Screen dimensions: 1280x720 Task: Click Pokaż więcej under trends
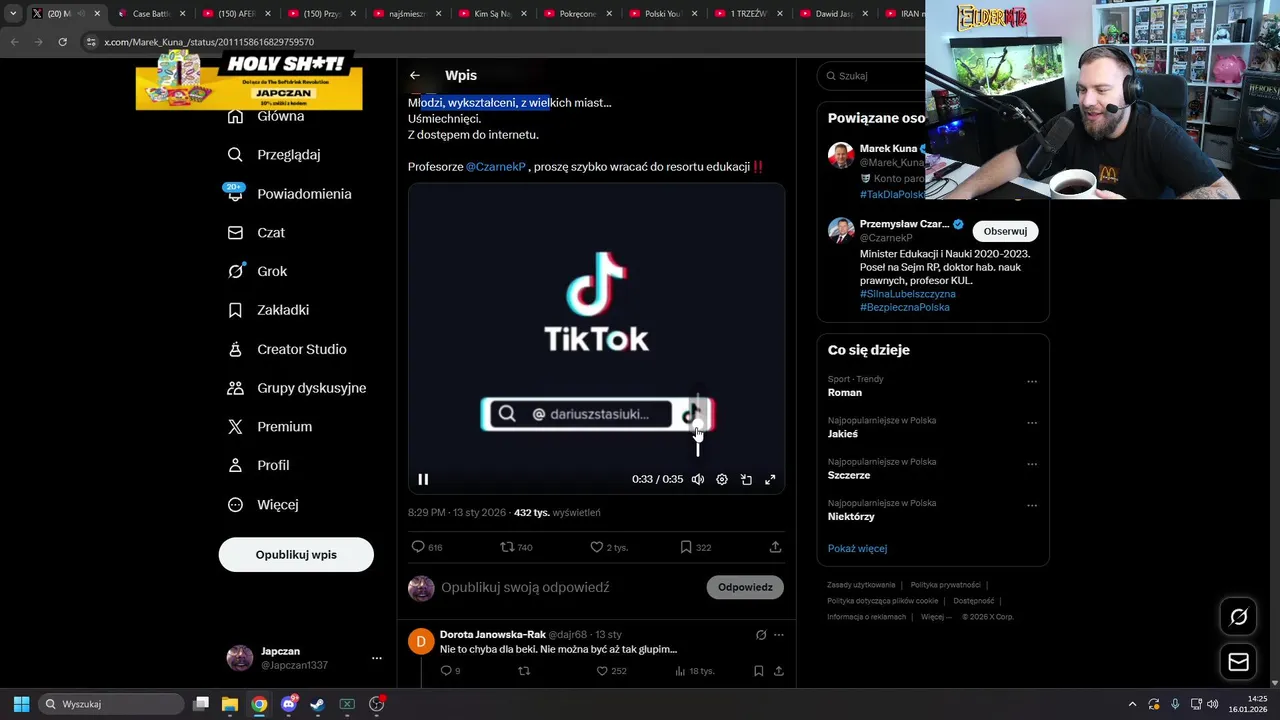click(857, 548)
